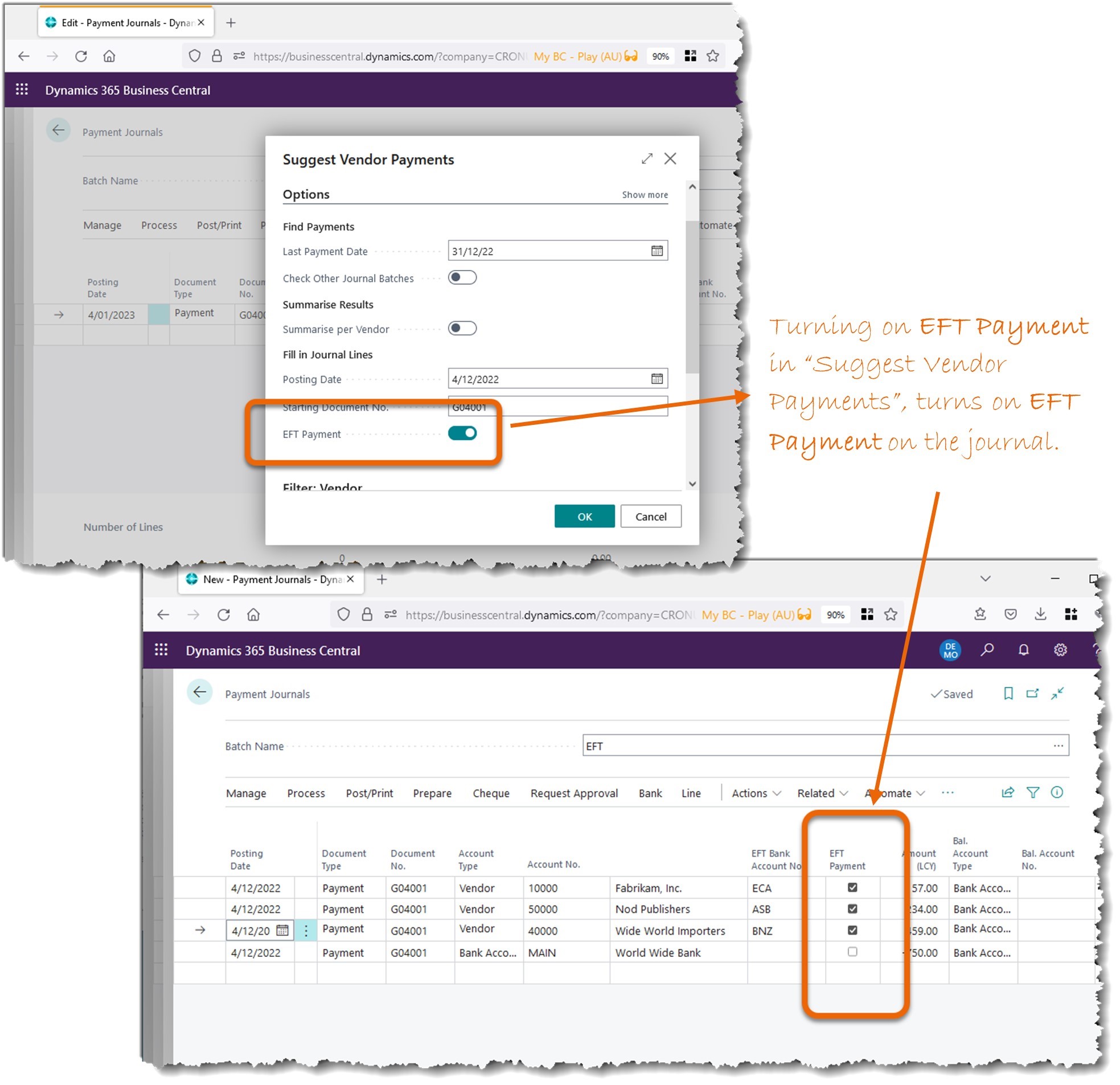The image size is (1120, 1085).
Task: Open Manage menu in bottom window
Action: point(247,793)
